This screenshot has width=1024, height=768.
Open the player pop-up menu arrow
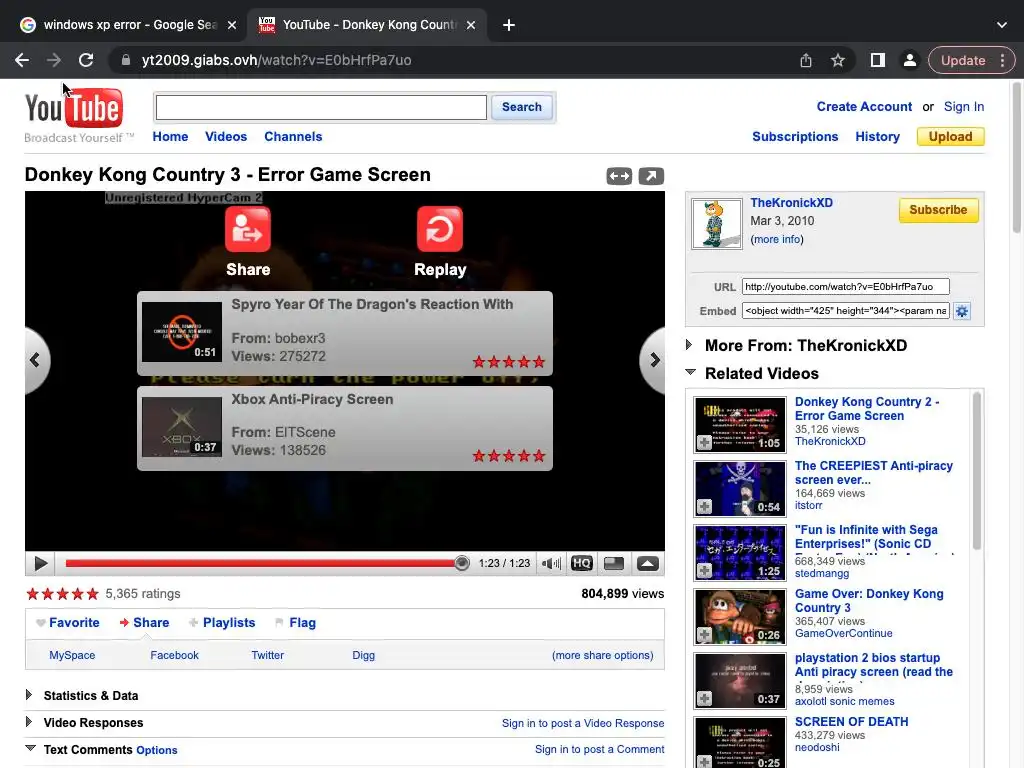coord(648,564)
